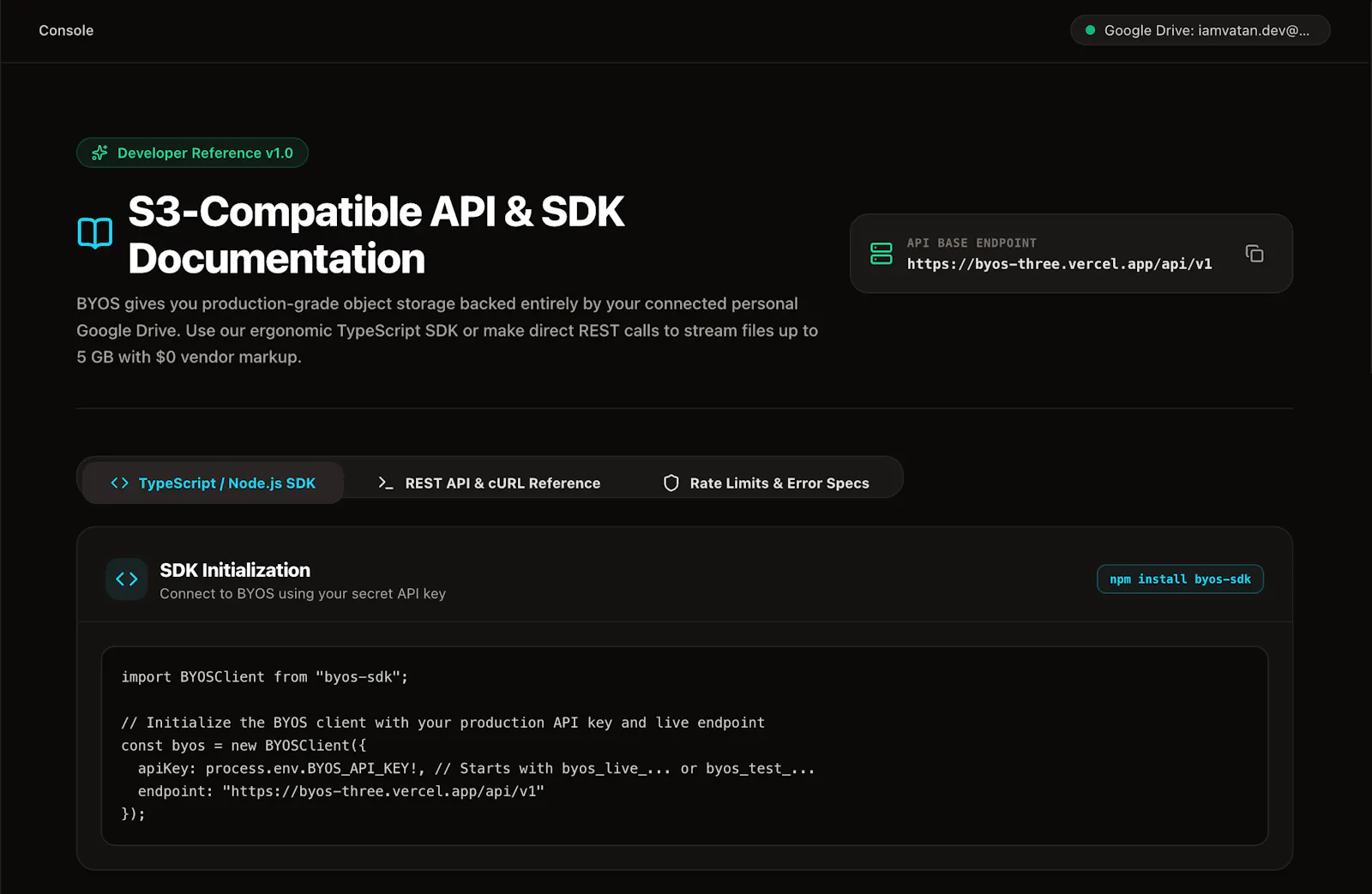Click the npm install byos-sdk command chip
1372x894 pixels.
(1180, 579)
